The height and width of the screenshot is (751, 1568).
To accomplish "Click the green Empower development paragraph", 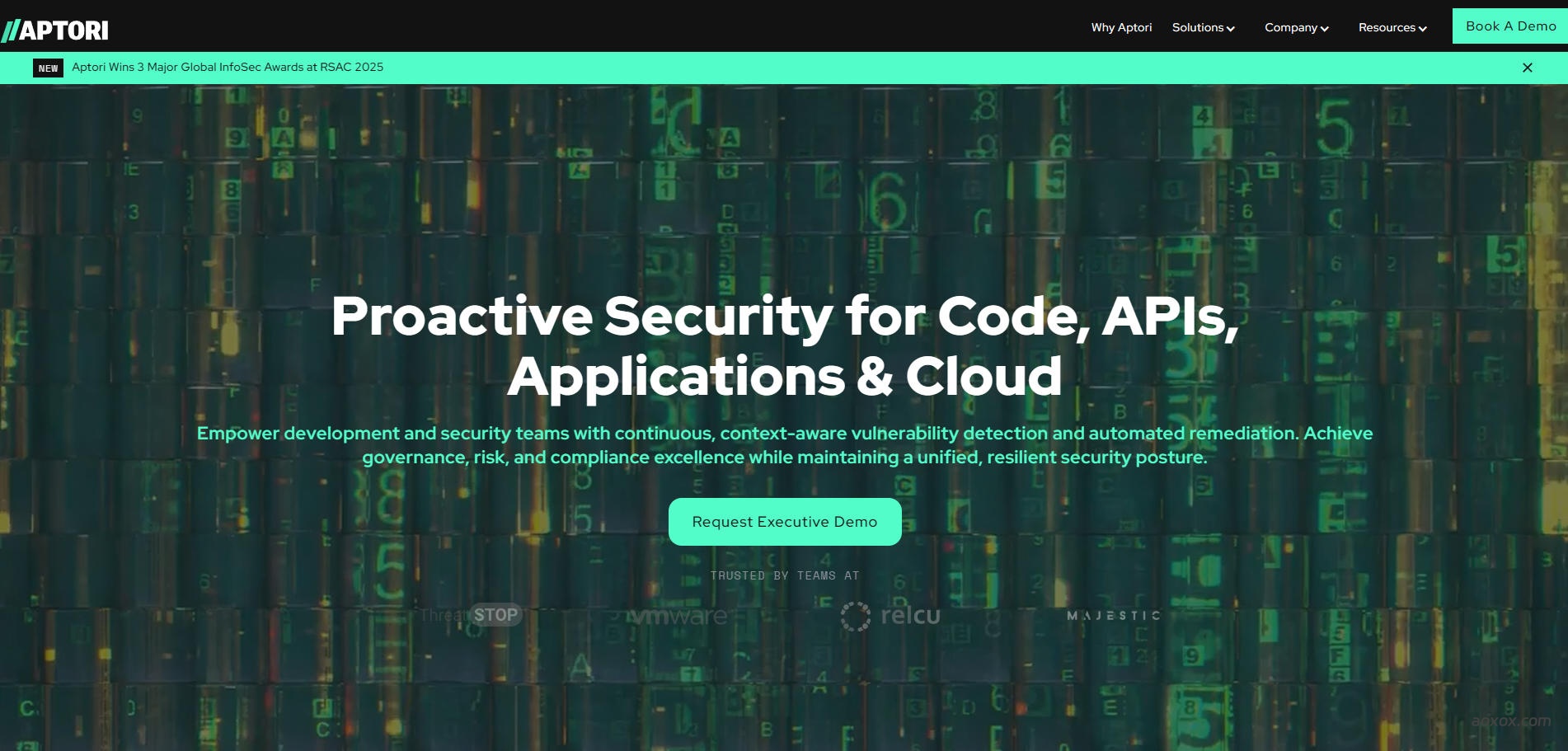I will (784, 445).
